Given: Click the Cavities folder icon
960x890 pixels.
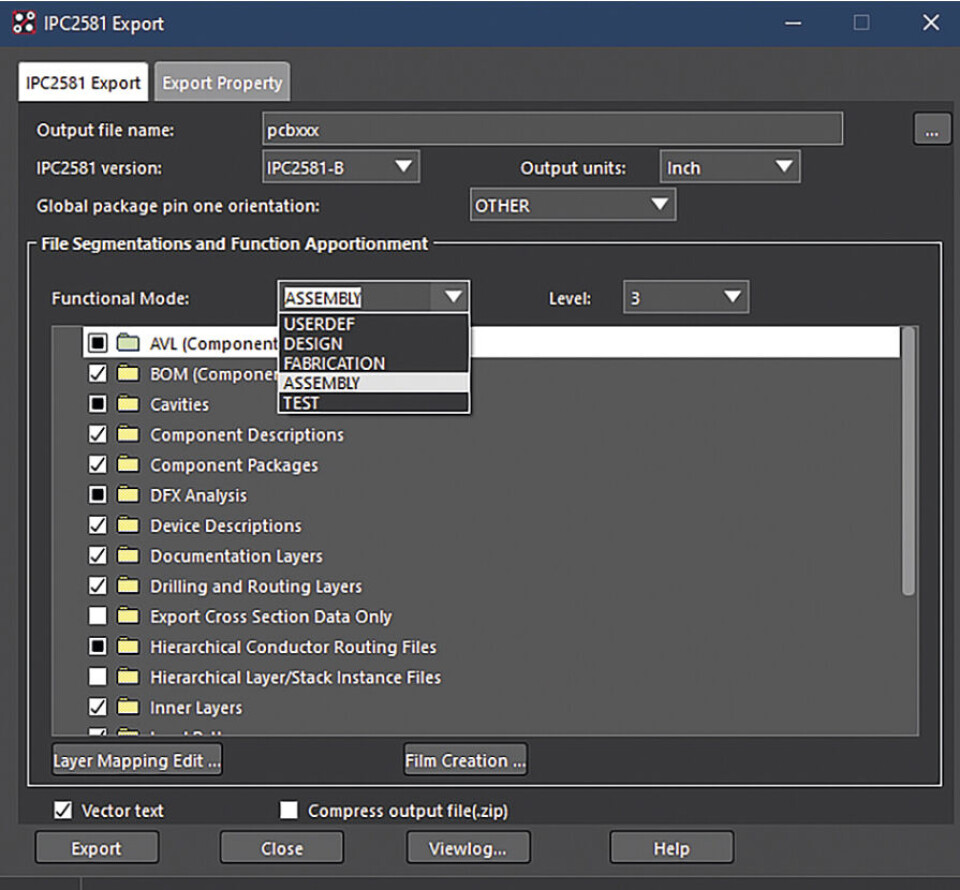Looking at the screenshot, I should point(128,404).
